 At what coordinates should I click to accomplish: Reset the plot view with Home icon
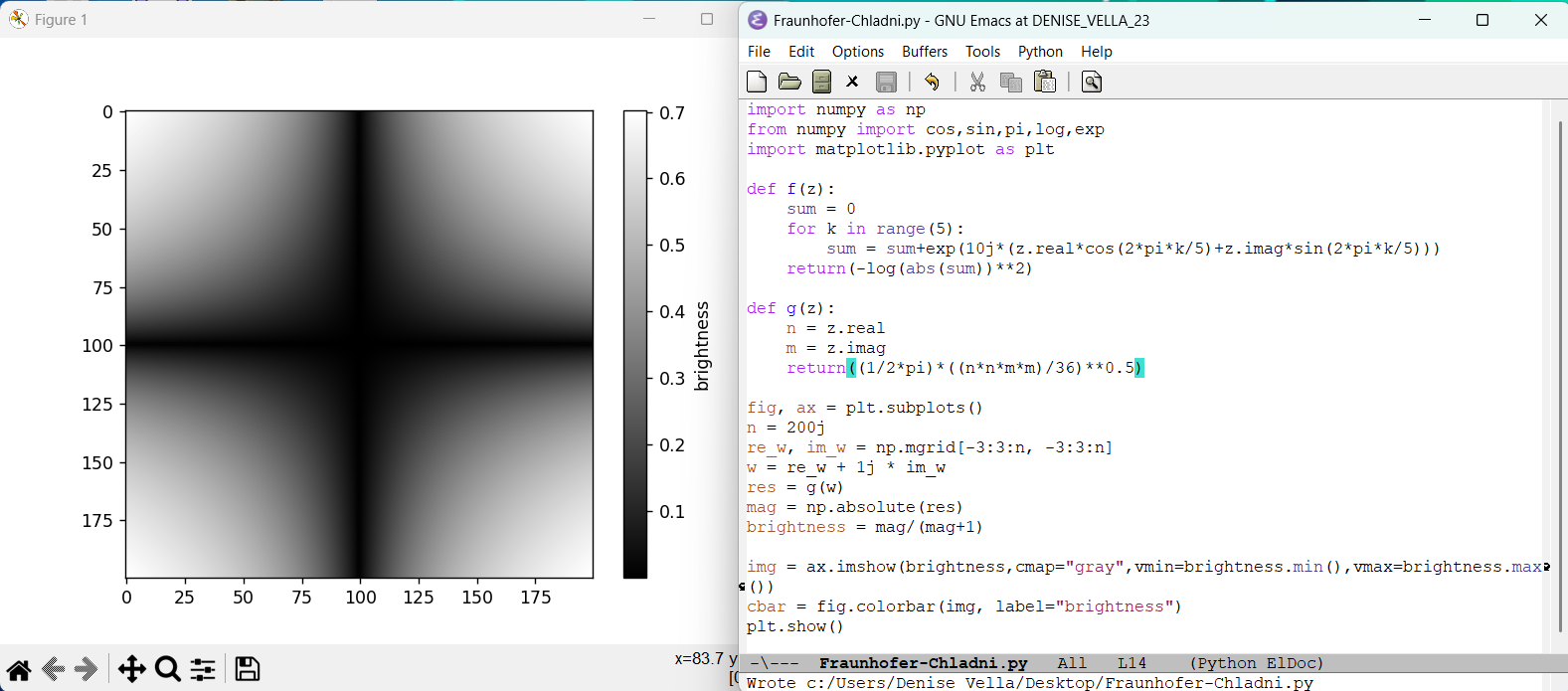(19, 669)
